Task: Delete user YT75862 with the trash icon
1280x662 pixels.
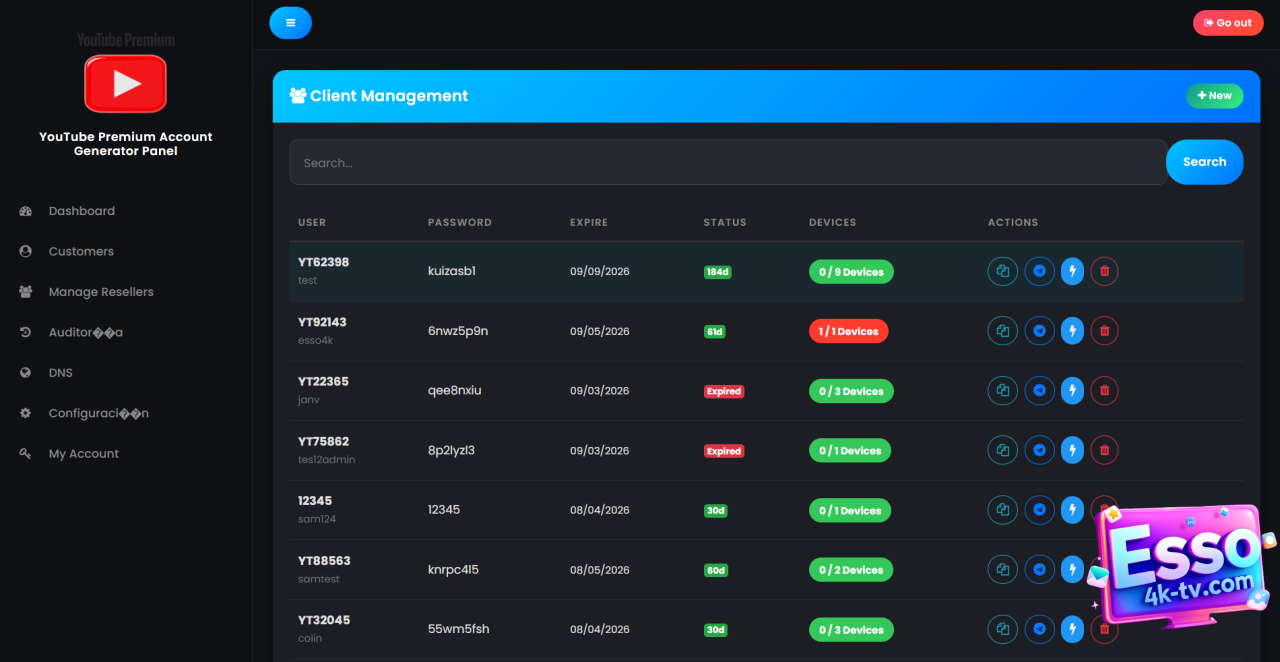Action: coord(1104,451)
